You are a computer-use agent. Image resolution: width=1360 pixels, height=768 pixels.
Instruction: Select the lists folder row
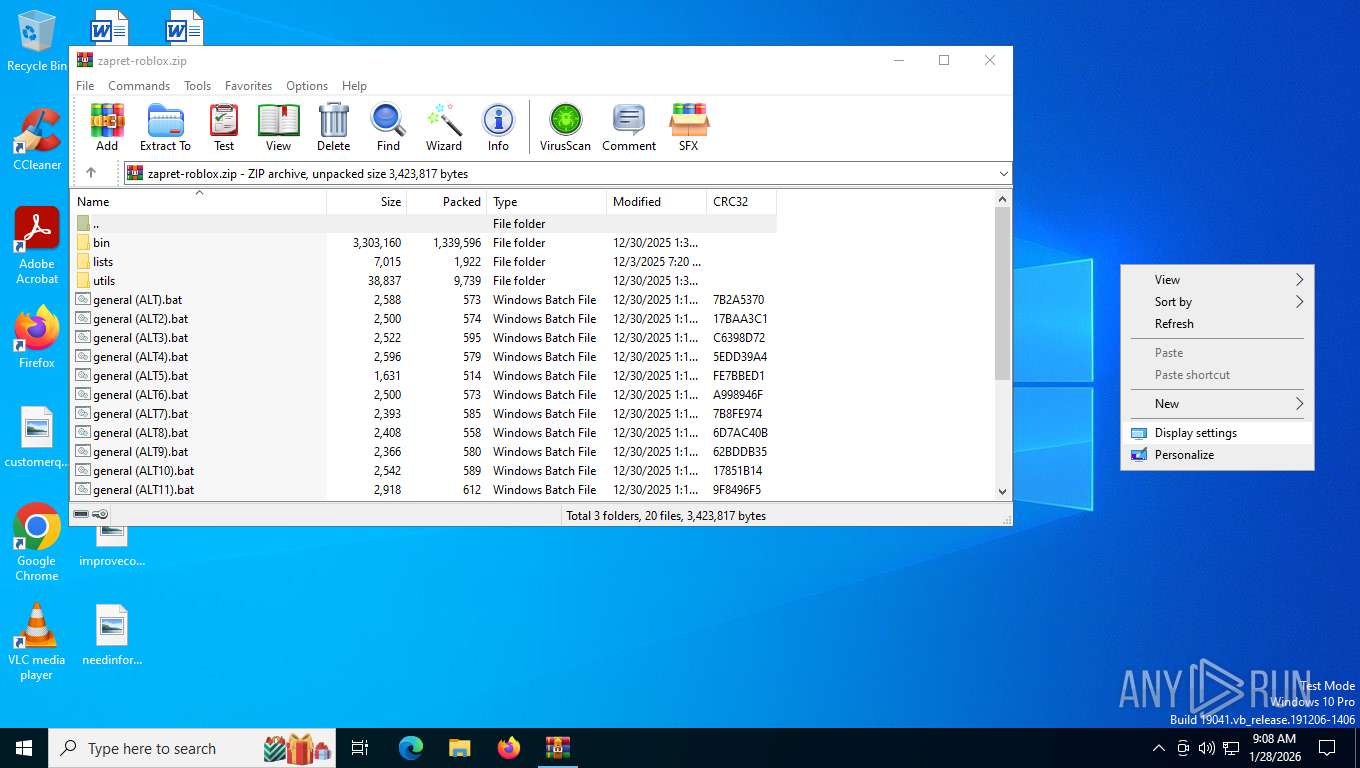point(423,262)
